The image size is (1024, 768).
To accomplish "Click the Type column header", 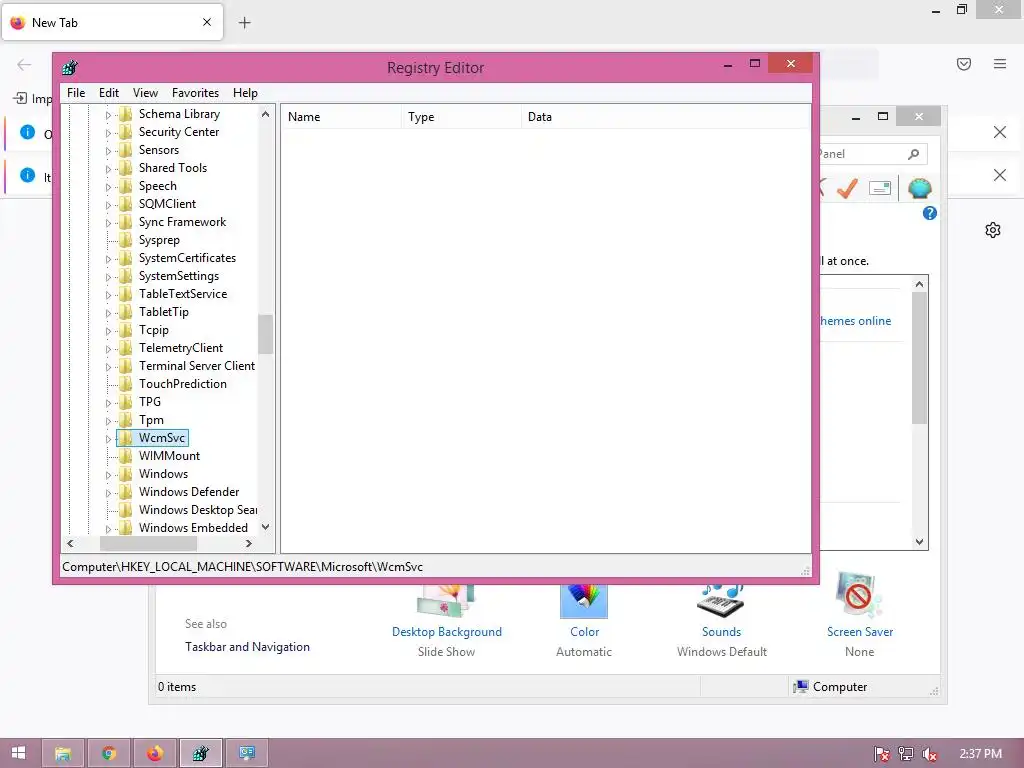I will tap(461, 117).
